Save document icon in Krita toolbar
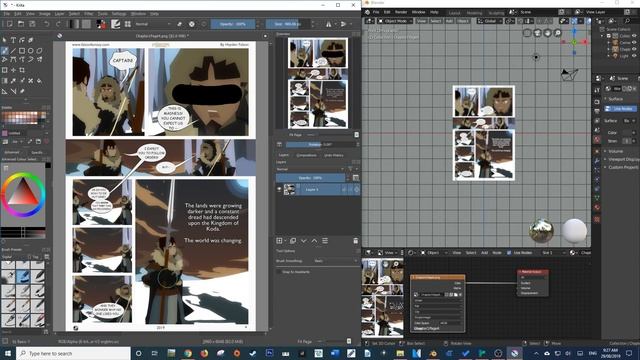 click(x=32, y=24)
